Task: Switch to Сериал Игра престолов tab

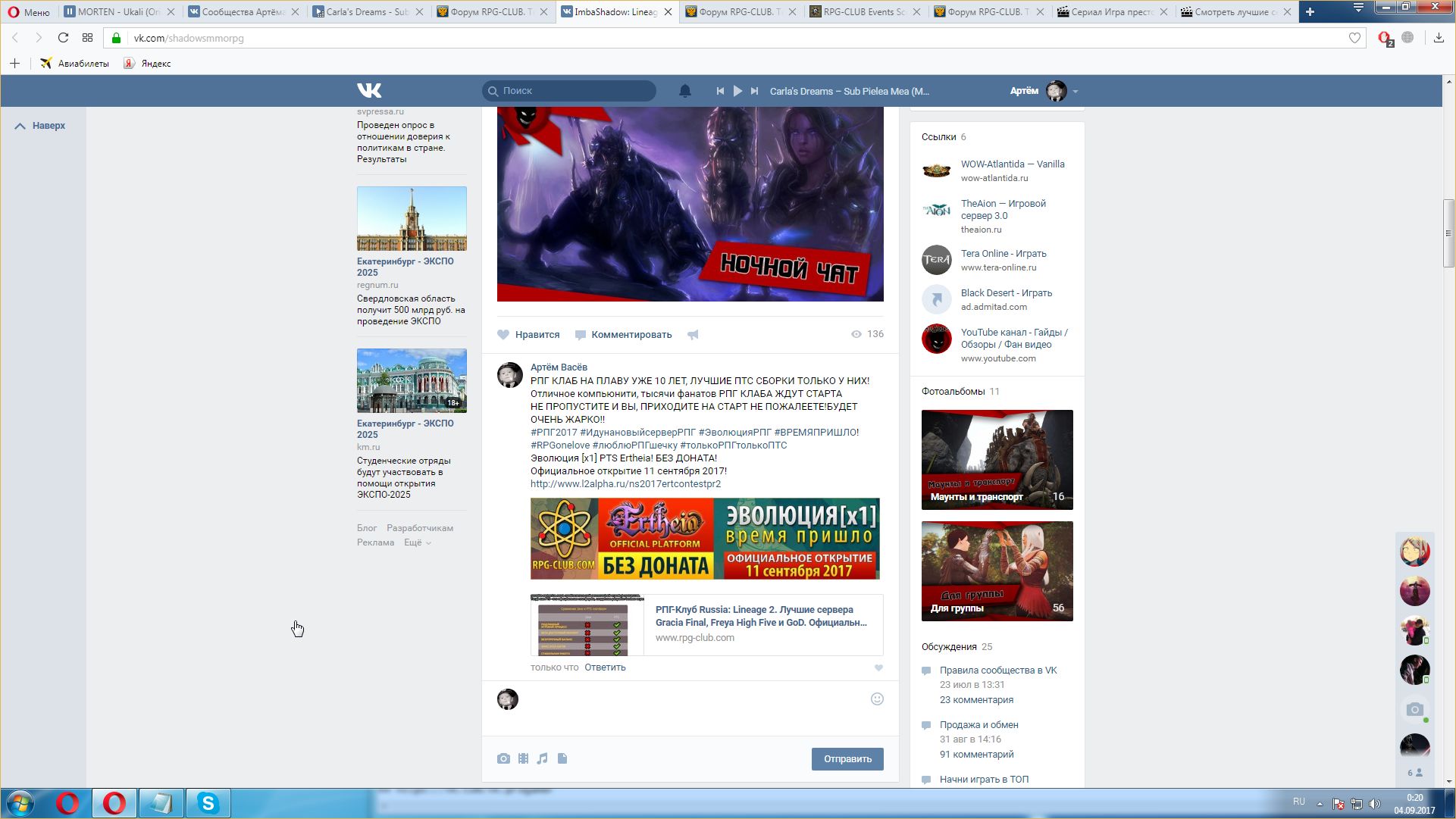Action: (x=1113, y=12)
